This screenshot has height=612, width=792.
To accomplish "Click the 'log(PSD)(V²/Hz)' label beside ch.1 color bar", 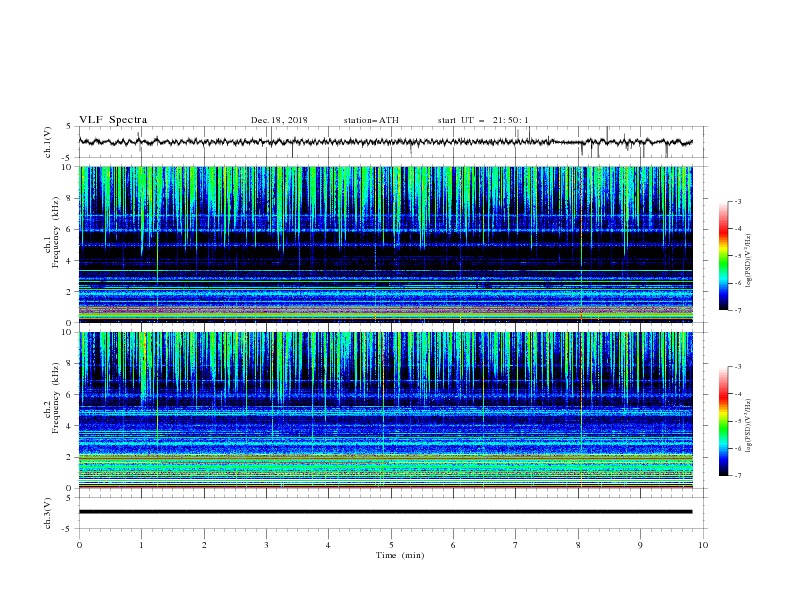I will (748, 261).
